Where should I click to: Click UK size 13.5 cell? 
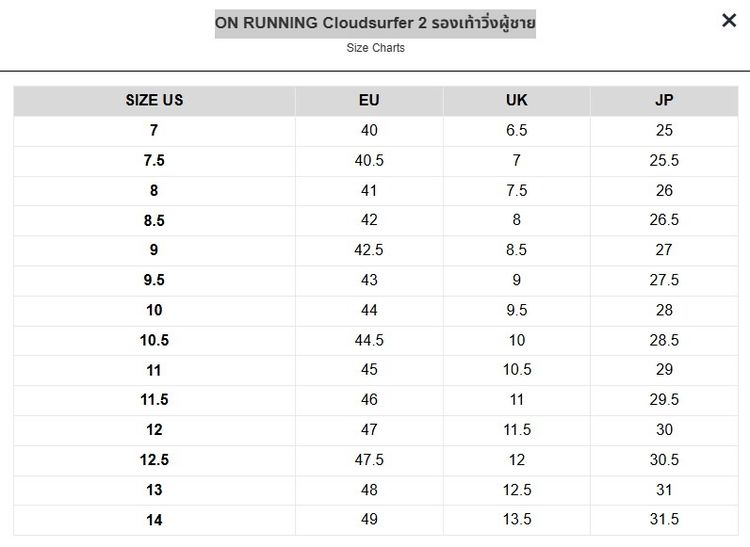tap(517, 519)
